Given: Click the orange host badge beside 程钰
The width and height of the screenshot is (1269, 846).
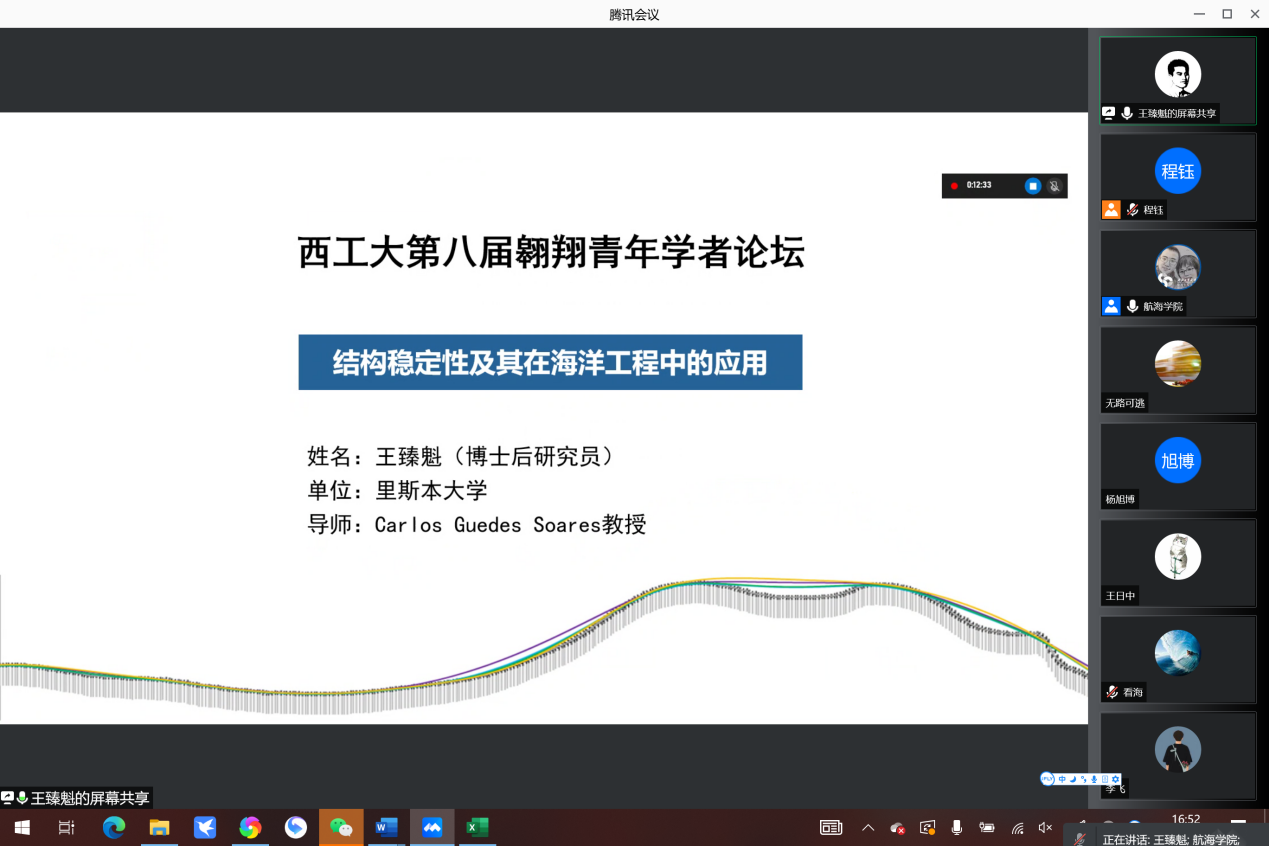Looking at the screenshot, I should click(x=1111, y=210).
